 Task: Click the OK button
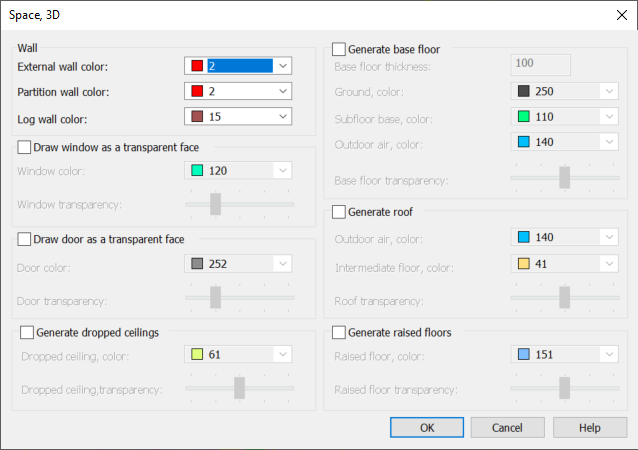(x=427, y=428)
